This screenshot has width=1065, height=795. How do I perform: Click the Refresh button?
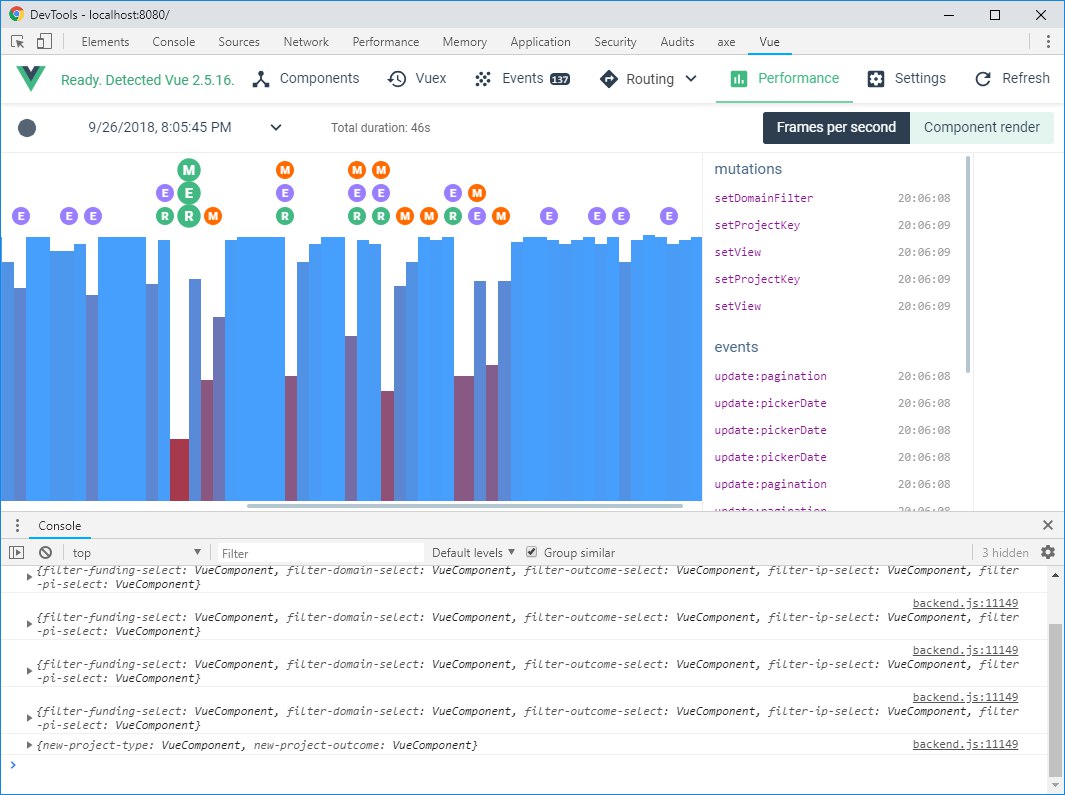(1012, 79)
